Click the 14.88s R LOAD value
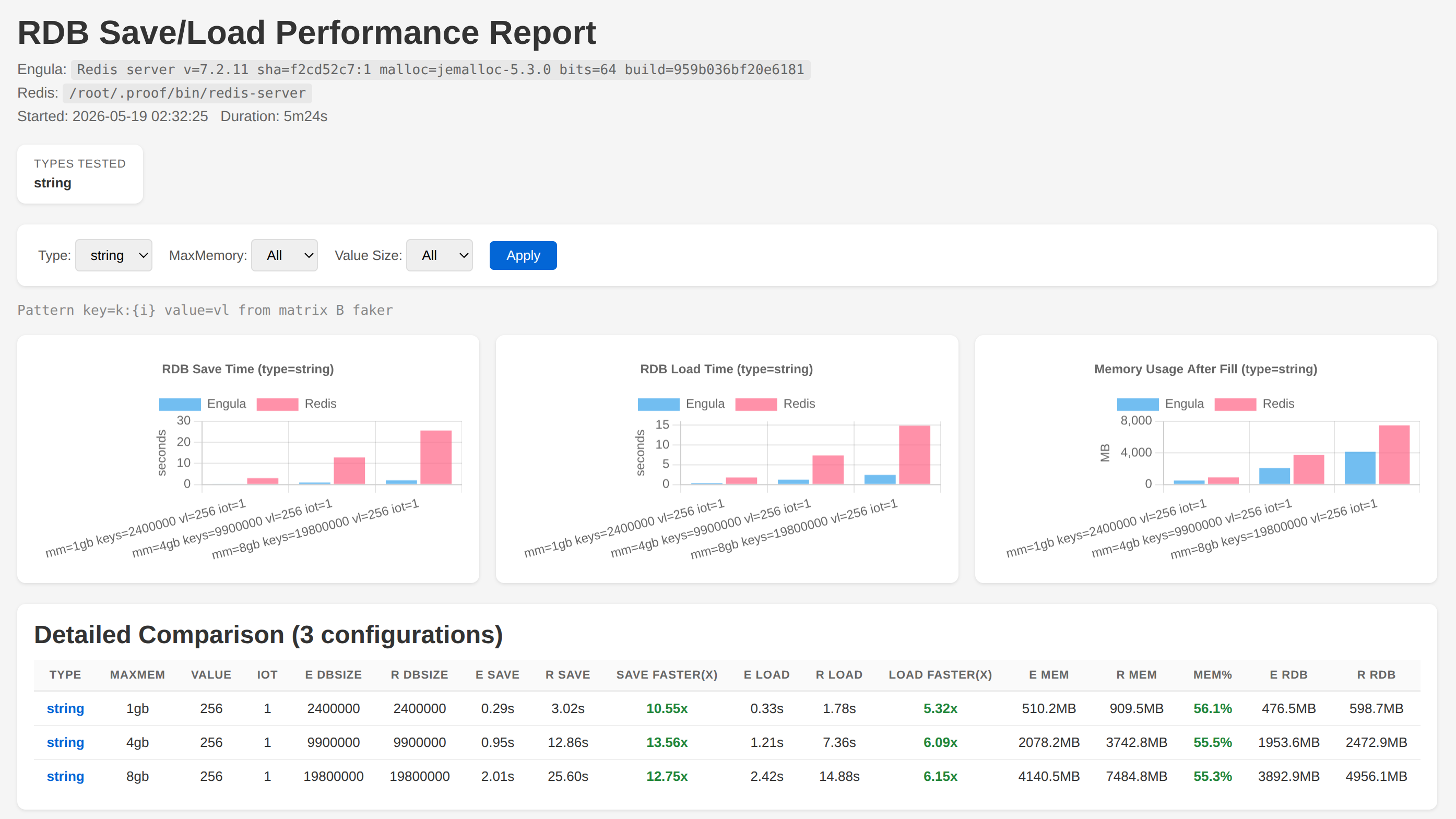This screenshot has height=819, width=1456. [839, 776]
